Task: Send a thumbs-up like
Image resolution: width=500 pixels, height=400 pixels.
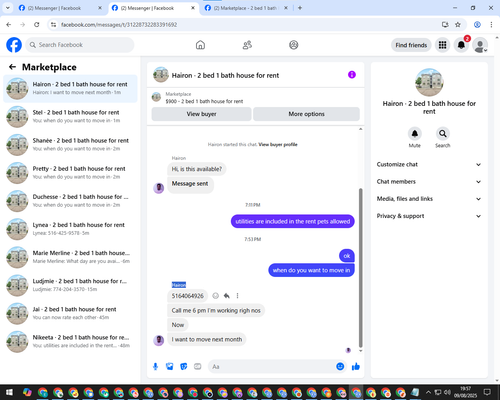Action: 356,367
